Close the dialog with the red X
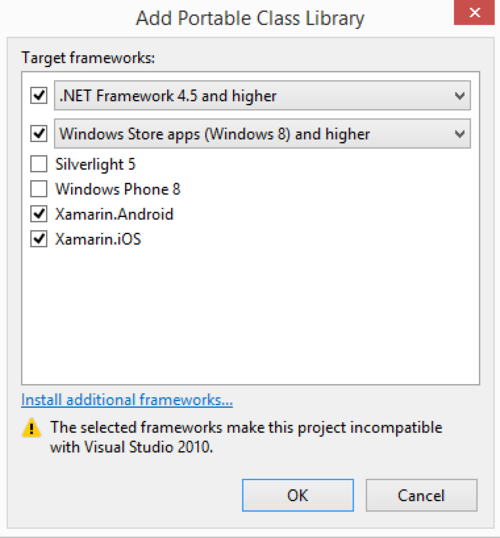 click(x=474, y=13)
